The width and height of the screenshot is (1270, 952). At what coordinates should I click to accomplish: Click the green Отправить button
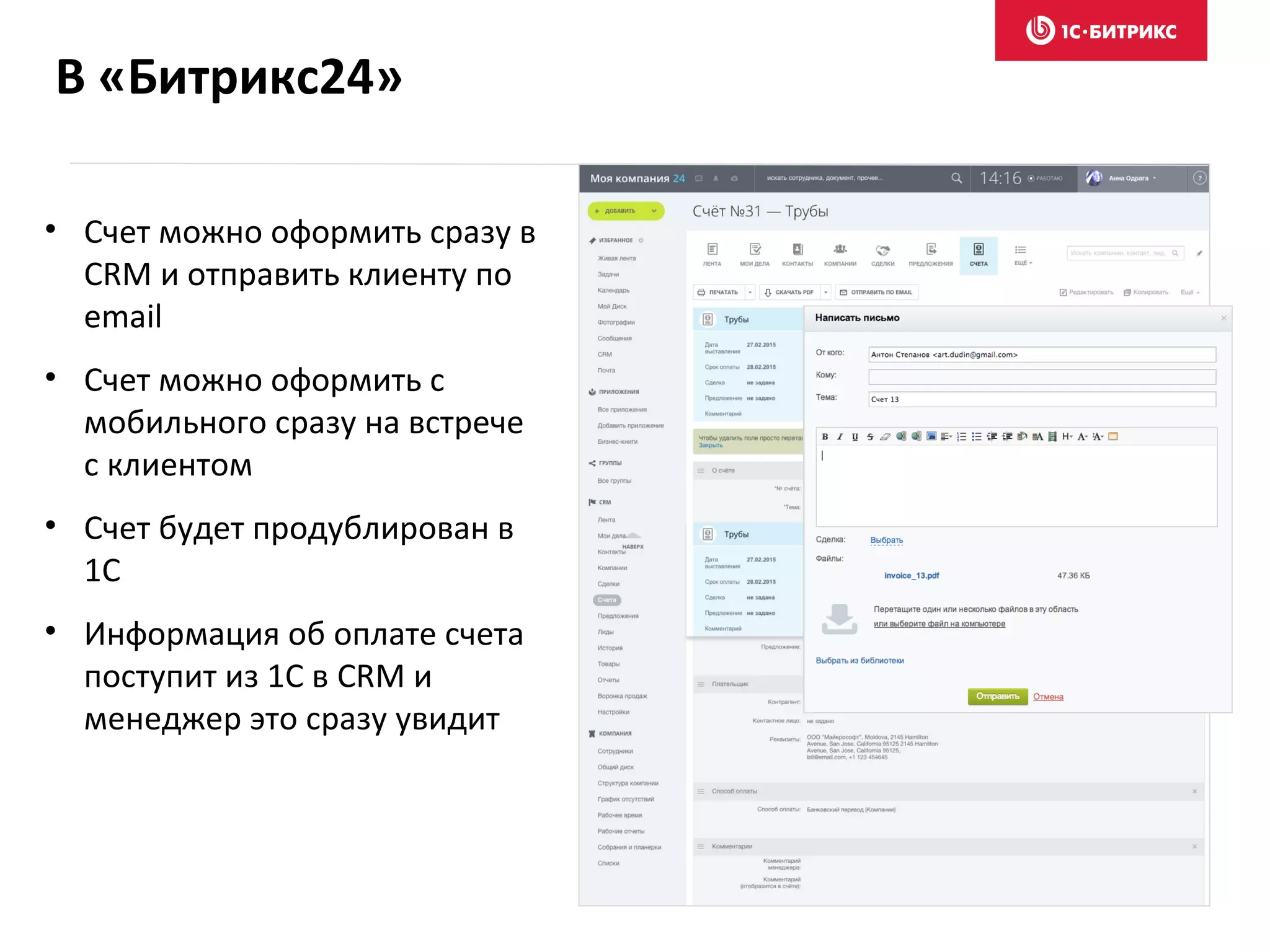tap(997, 697)
